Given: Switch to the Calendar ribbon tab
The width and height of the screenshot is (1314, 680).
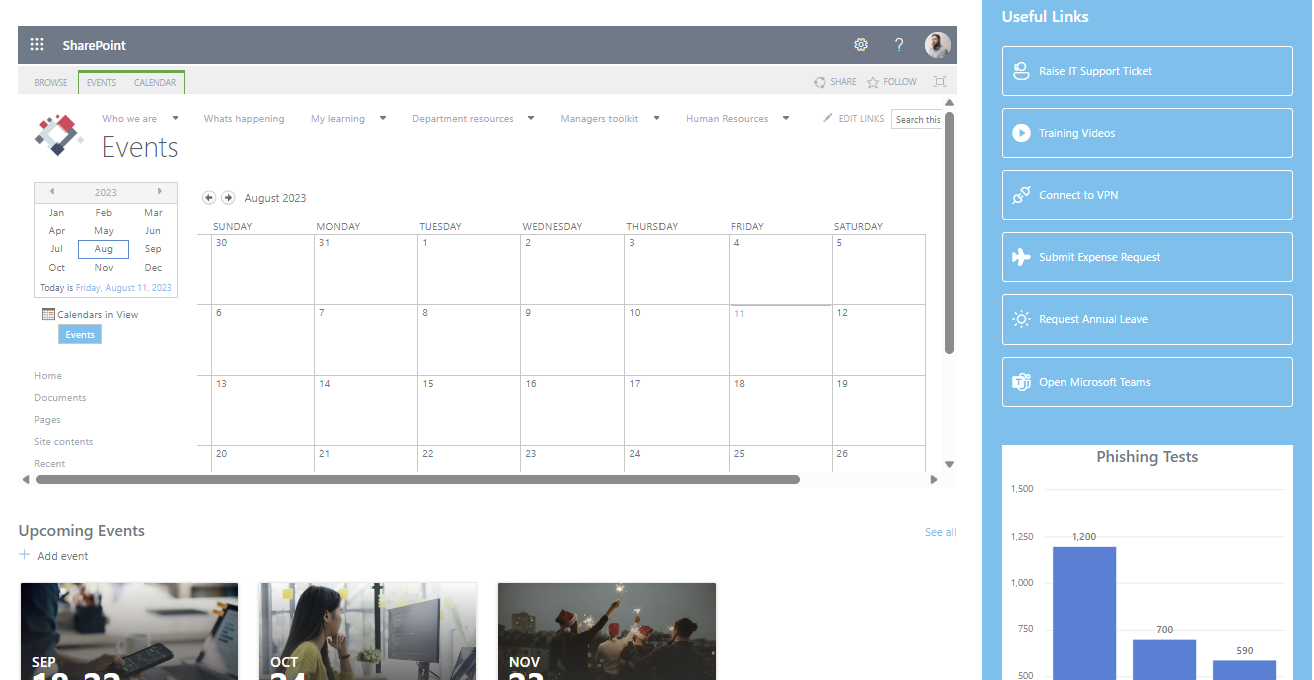Looking at the screenshot, I should click(155, 83).
